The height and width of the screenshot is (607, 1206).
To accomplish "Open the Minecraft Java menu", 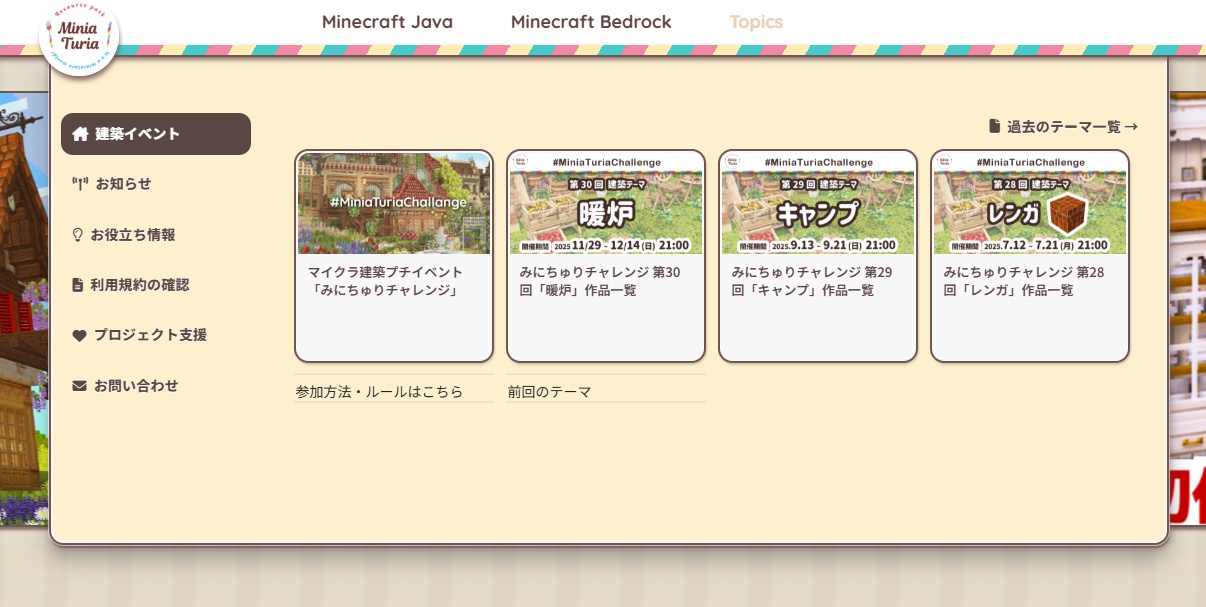I will pyautogui.click(x=387, y=22).
